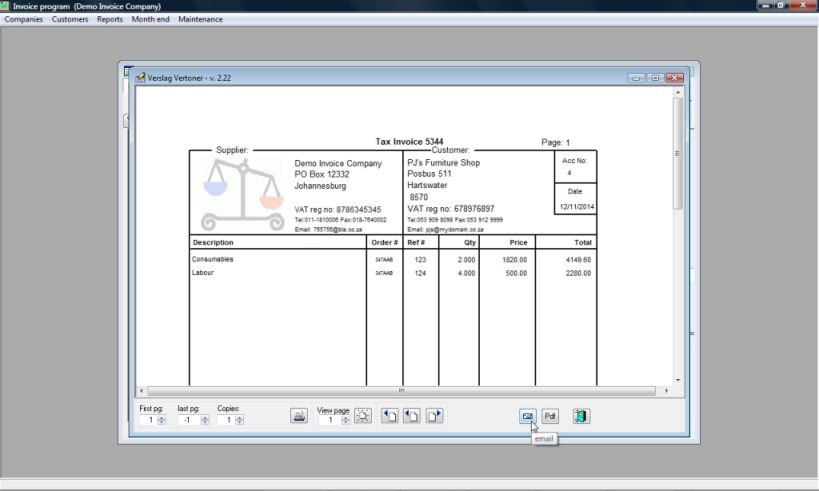The image size is (819, 491).
Task: Increase First pg value with up arrow
Action: pos(161,418)
